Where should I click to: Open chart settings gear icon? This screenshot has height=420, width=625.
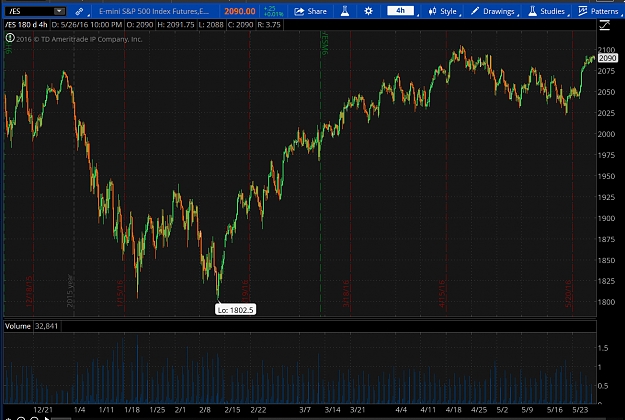click(x=368, y=11)
